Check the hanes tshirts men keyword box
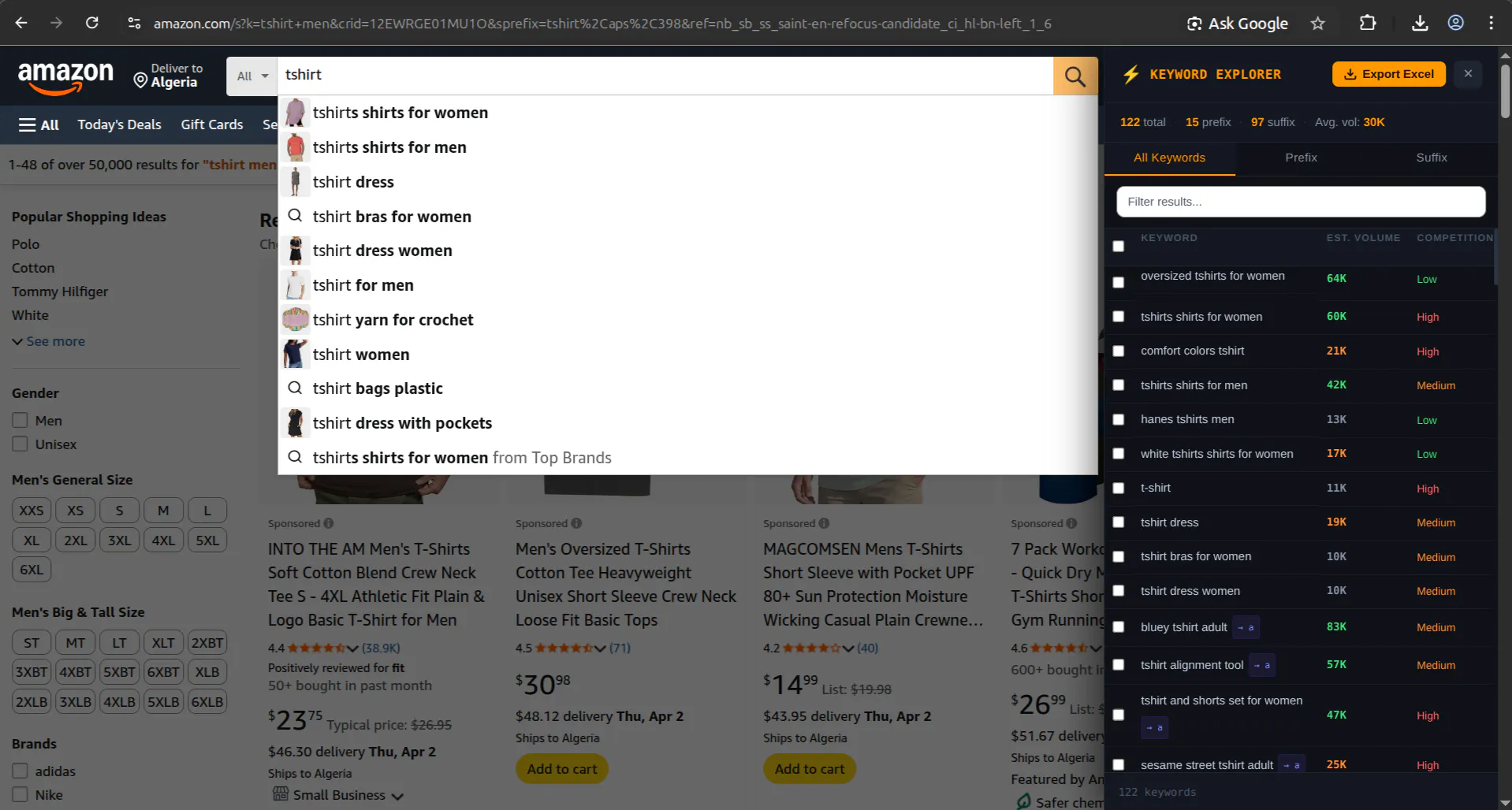The height and width of the screenshot is (810, 1512). coord(1118,419)
